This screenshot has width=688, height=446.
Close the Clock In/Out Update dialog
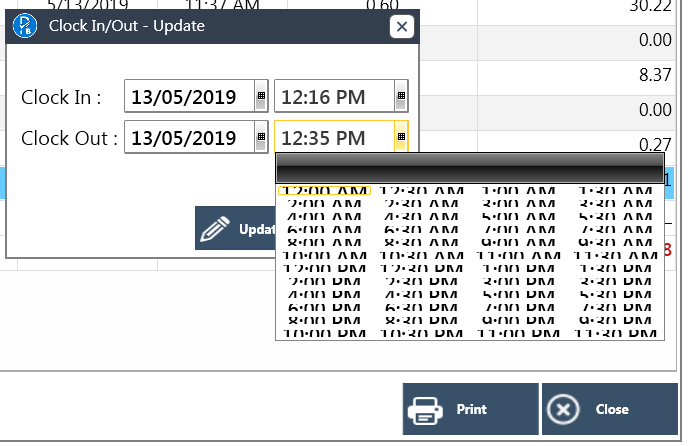[x=400, y=27]
